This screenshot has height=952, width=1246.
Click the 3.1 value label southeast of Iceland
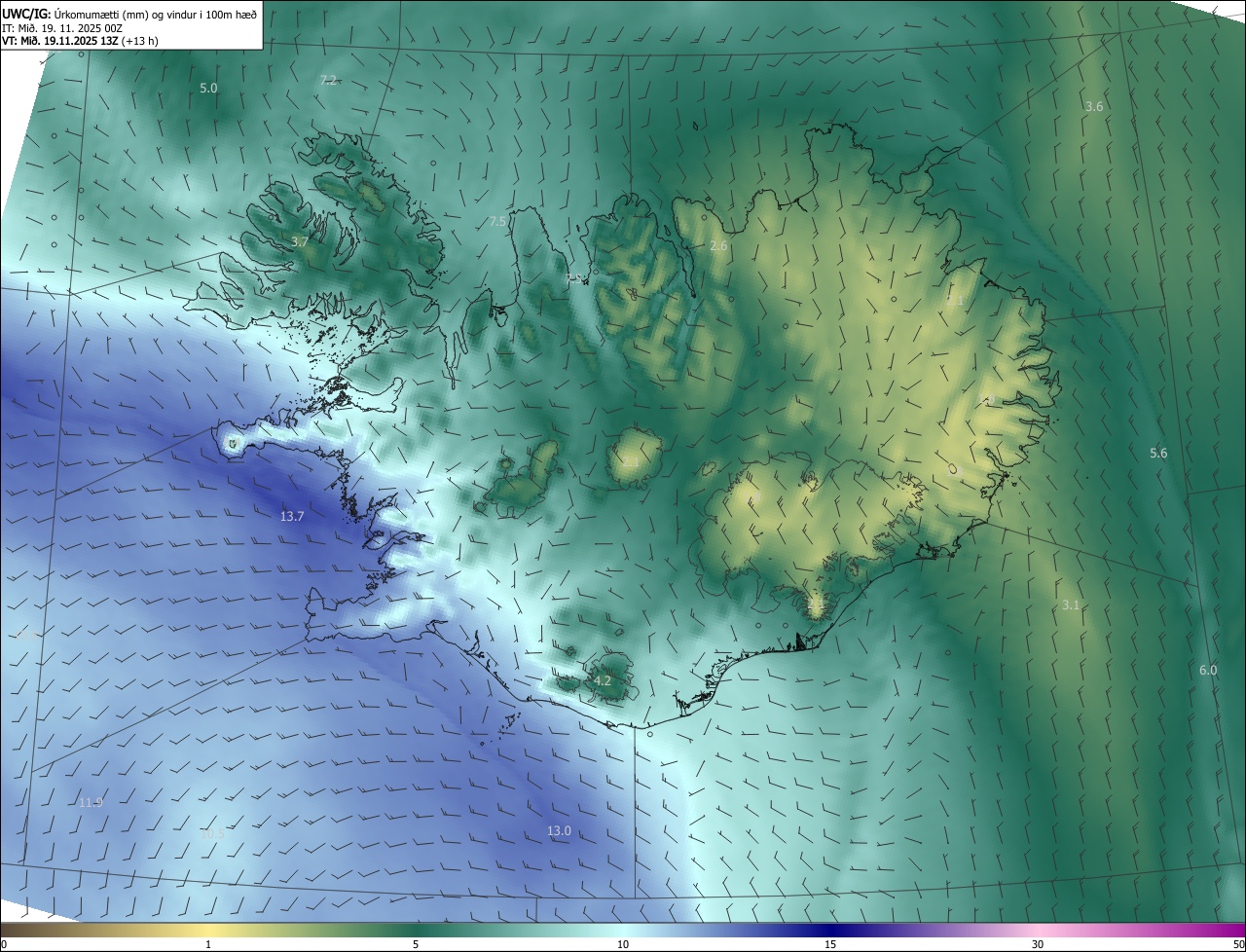[x=1071, y=605]
